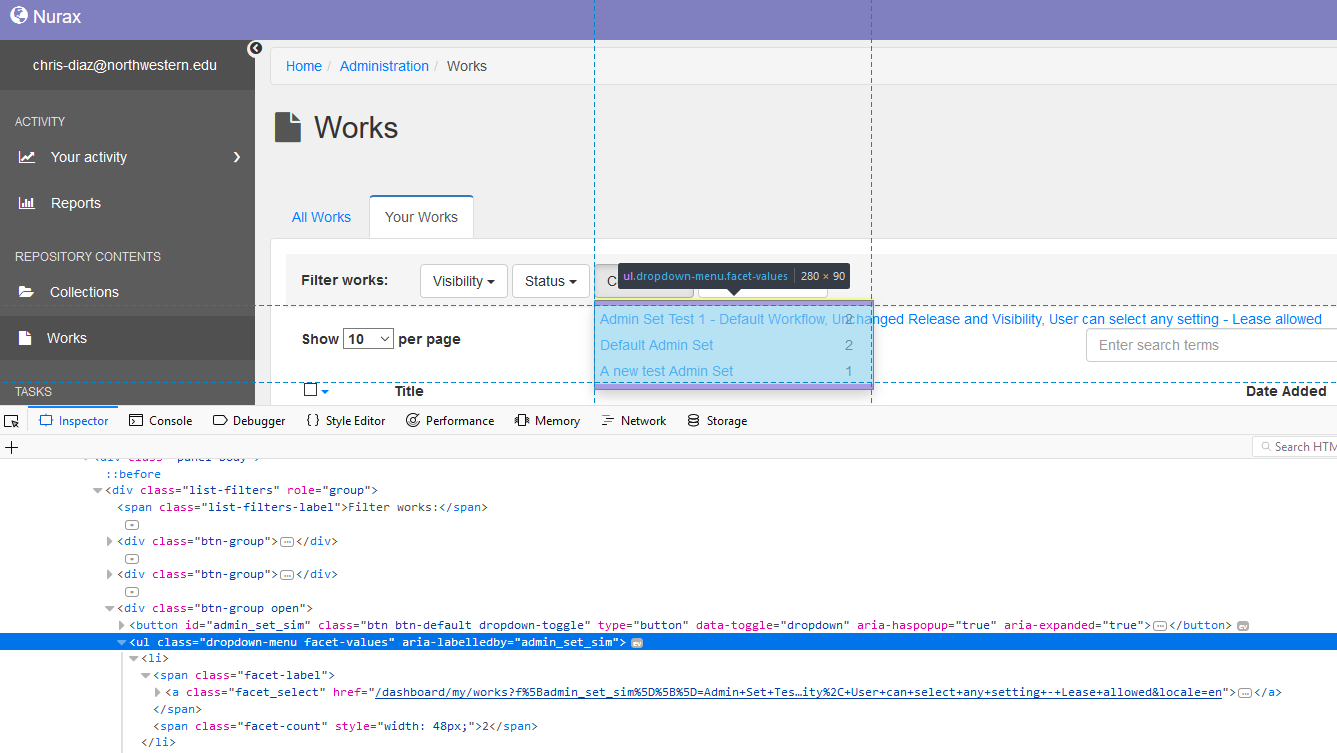Open the Style Editor devtools tab
Image resolution: width=1337 pixels, height=753 pixels.
(345, 421)
